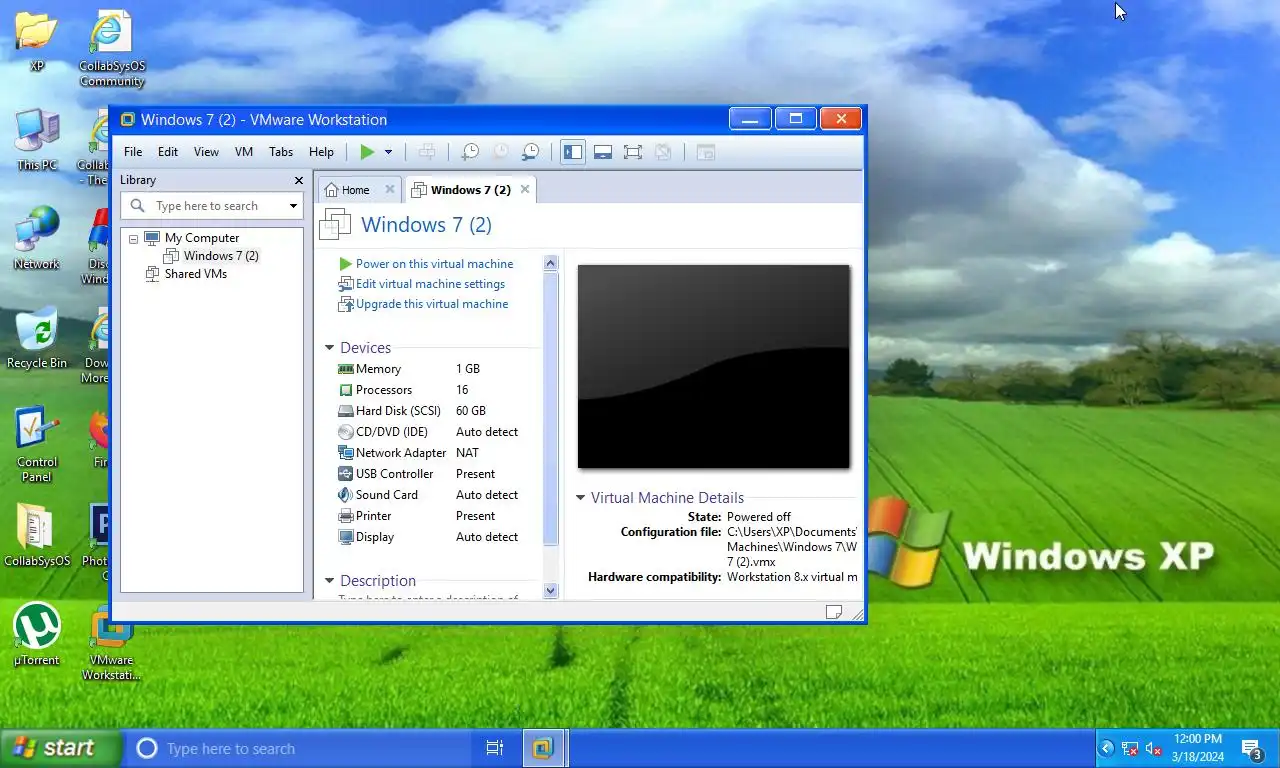Open the VM menu

[244, 152]
